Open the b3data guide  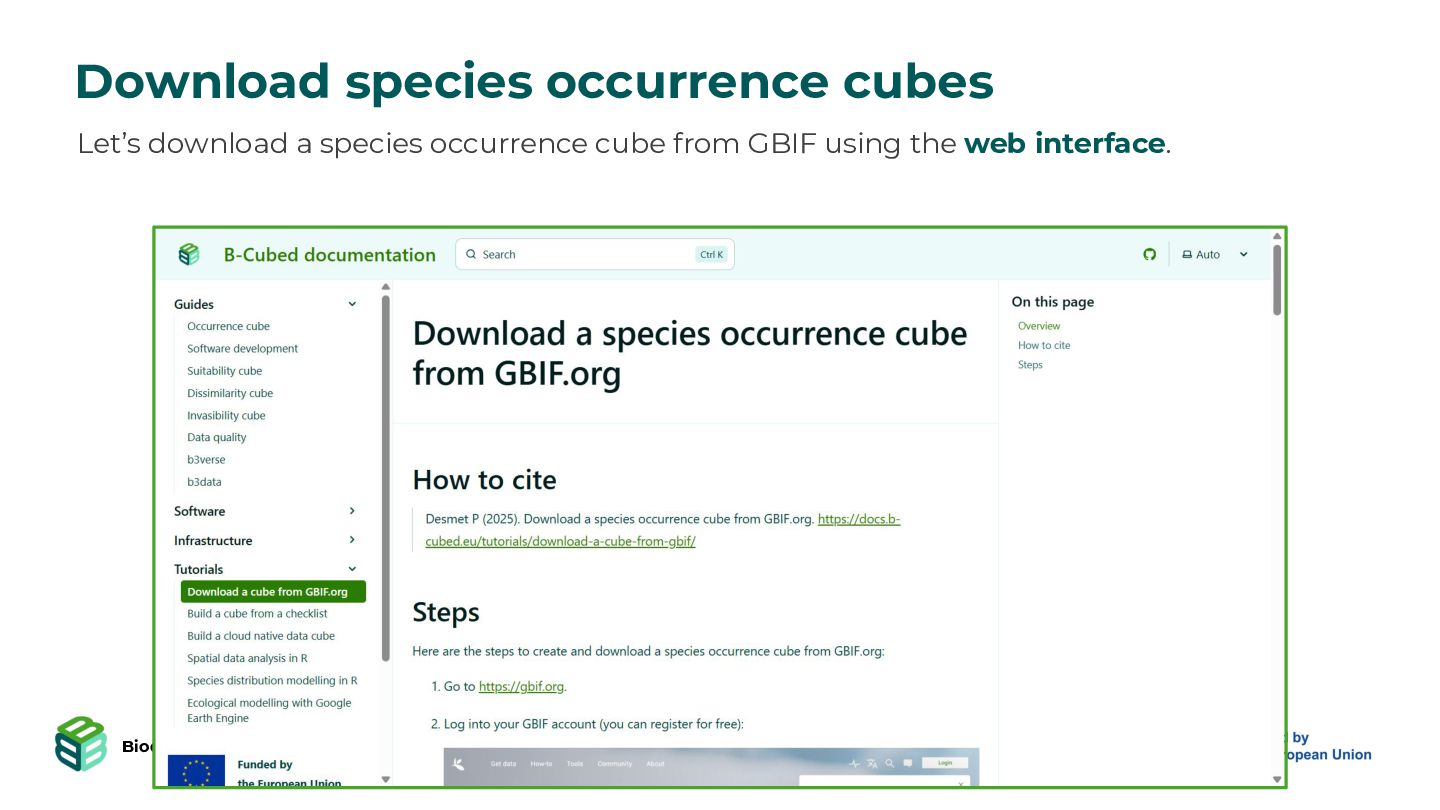pos(204,481)
